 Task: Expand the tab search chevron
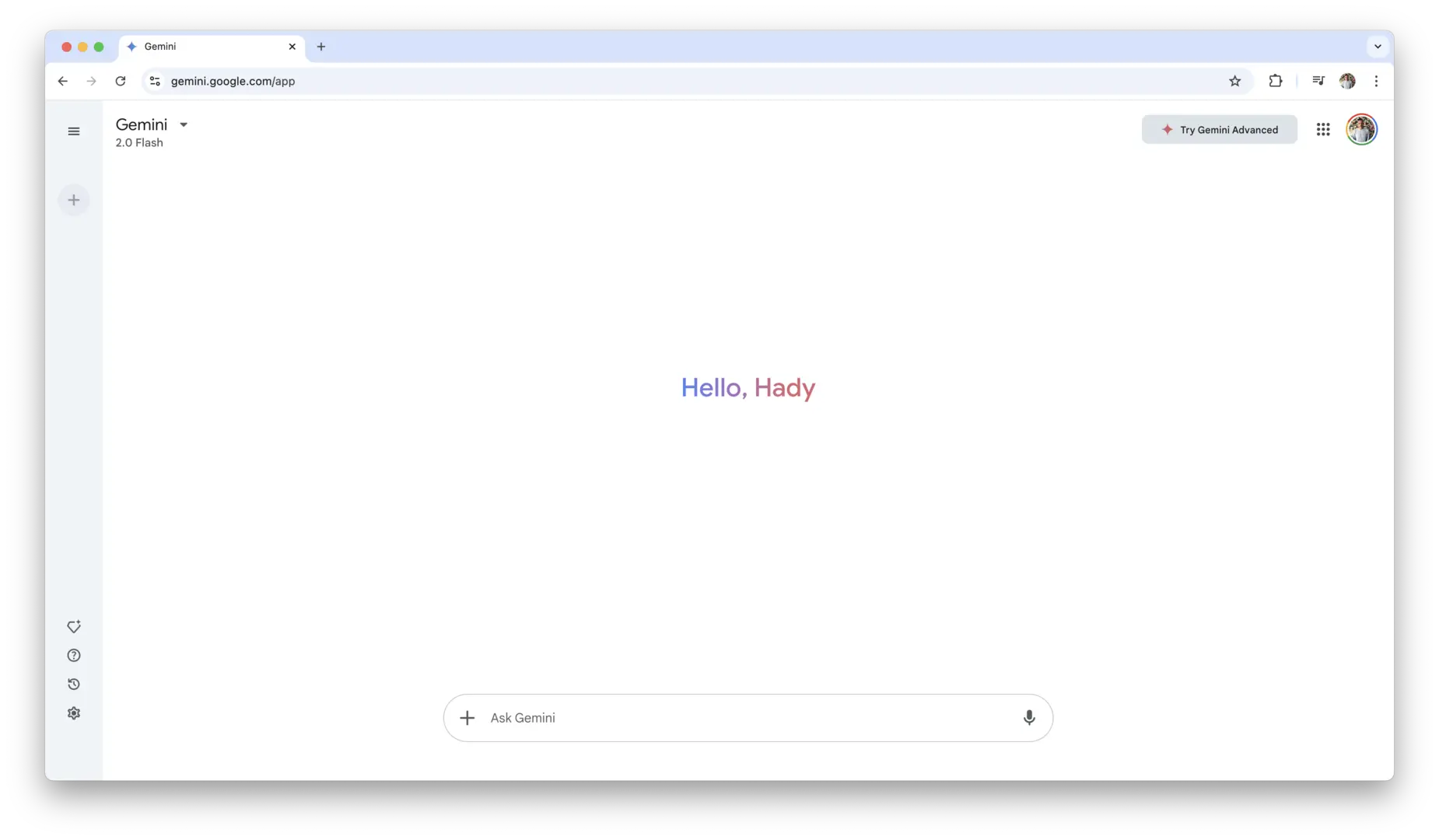tap(1378, 47)
